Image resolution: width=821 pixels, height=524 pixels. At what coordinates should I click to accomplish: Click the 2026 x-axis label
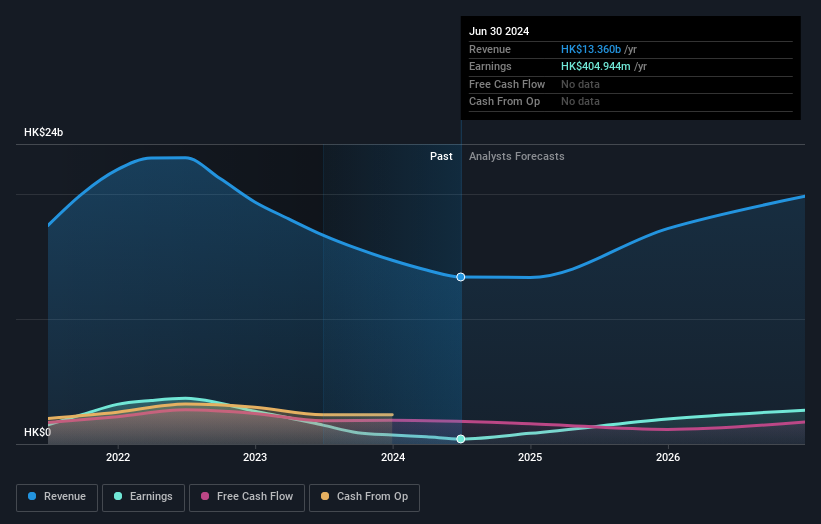tap(668, 457)
